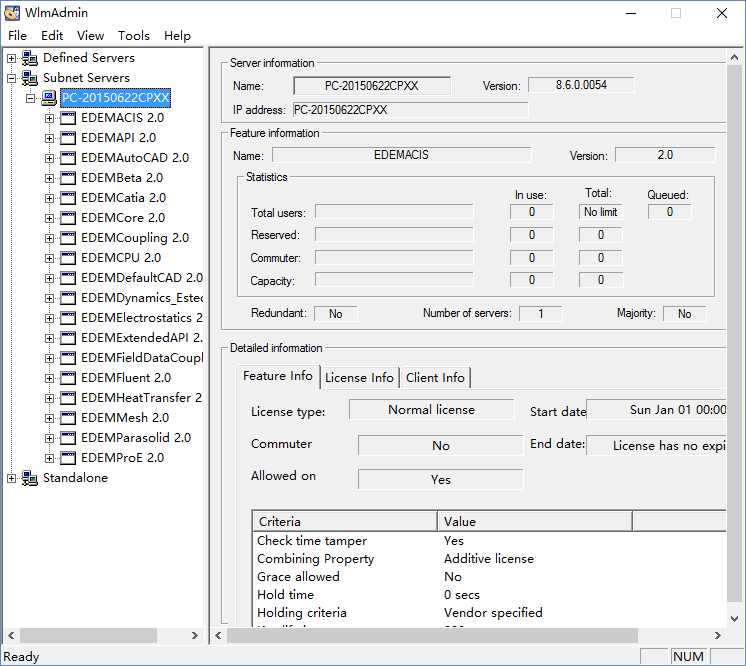Image resolution: width=746 pixels, height=666 pixels.
Task: Click the EDEMCore 2.0 feature icon
Action: click(68, 218)
